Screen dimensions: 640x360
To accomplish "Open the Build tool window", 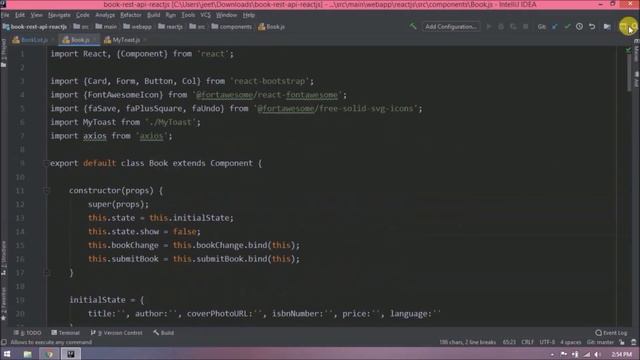I will tap(163, 333).
